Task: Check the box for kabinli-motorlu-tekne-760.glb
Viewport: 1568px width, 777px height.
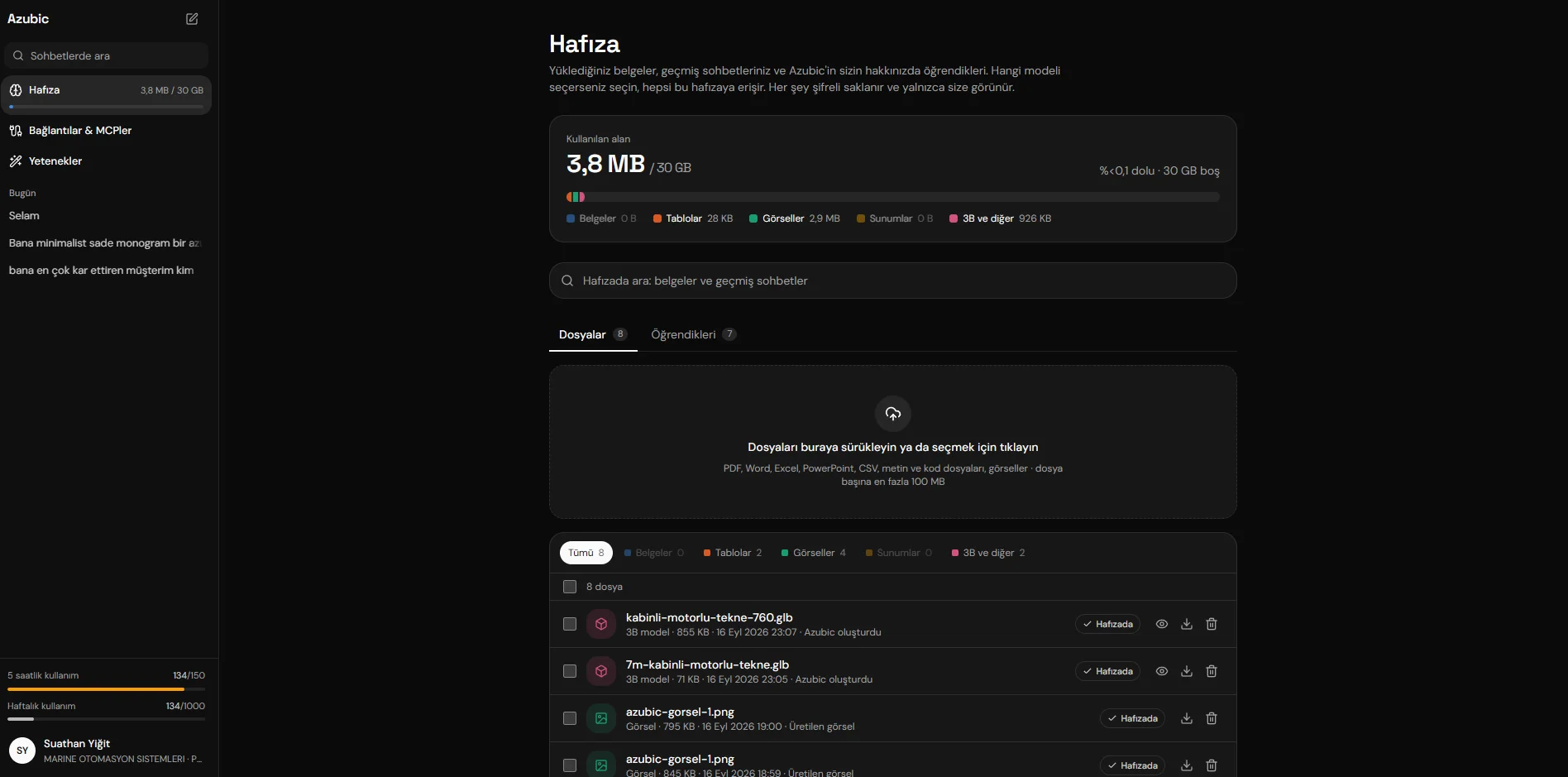Action: point(570,624)
